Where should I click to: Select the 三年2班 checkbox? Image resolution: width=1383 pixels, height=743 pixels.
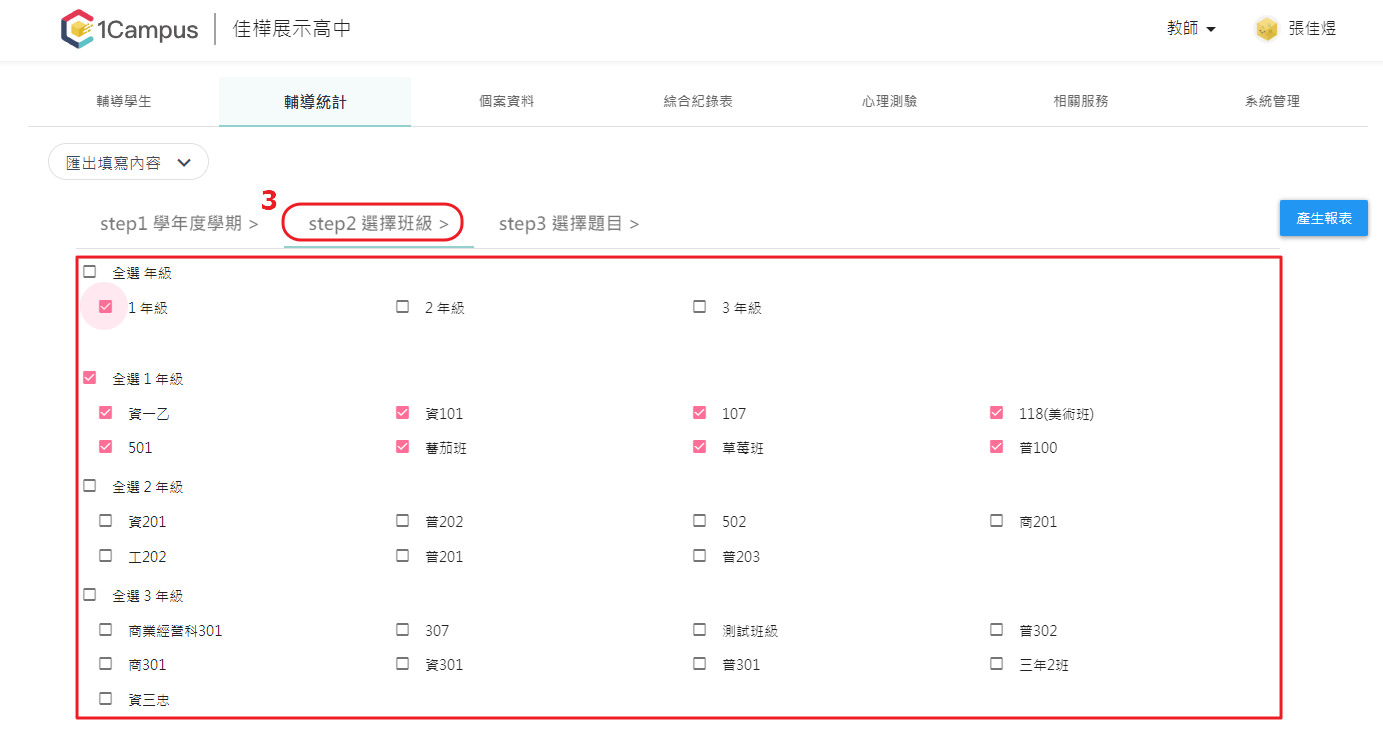tap(997, 664)
